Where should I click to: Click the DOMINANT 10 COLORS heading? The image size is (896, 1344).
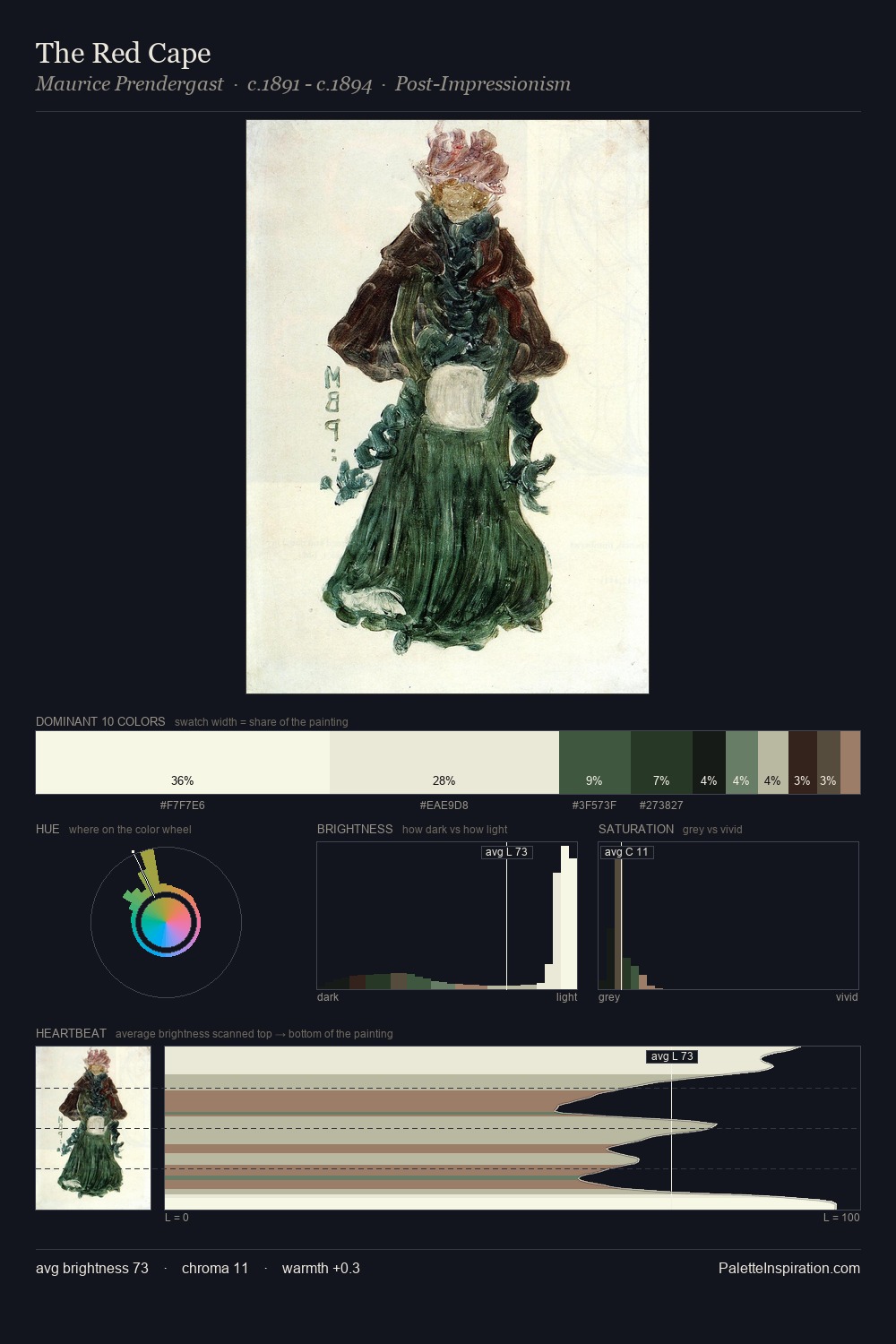click(100, 721)
